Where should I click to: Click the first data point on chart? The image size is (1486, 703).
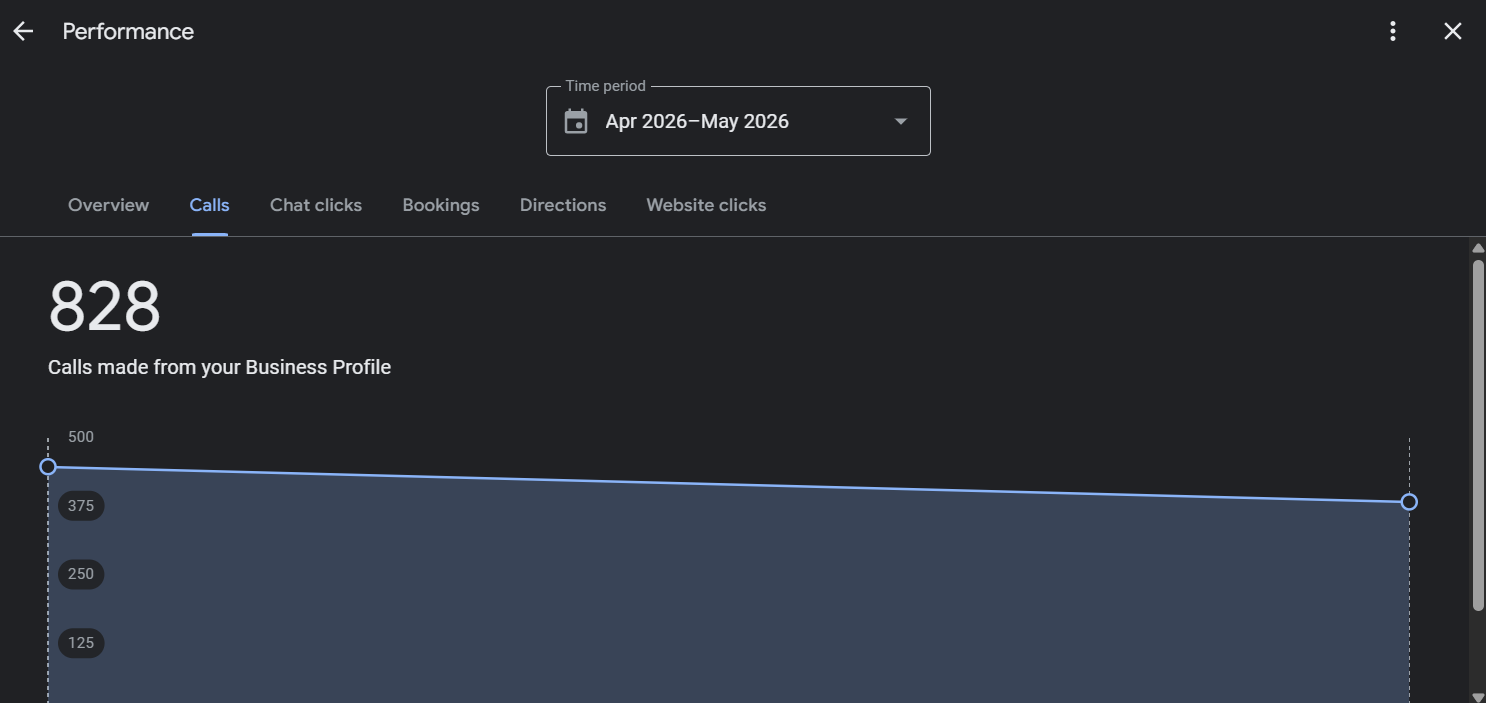(48, 467)
